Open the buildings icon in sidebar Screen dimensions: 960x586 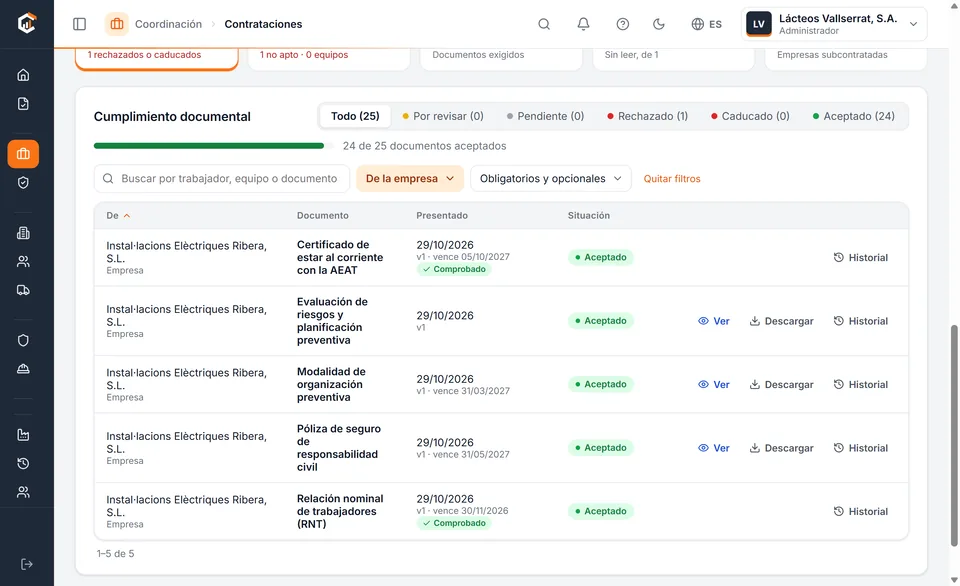[23, 233]
